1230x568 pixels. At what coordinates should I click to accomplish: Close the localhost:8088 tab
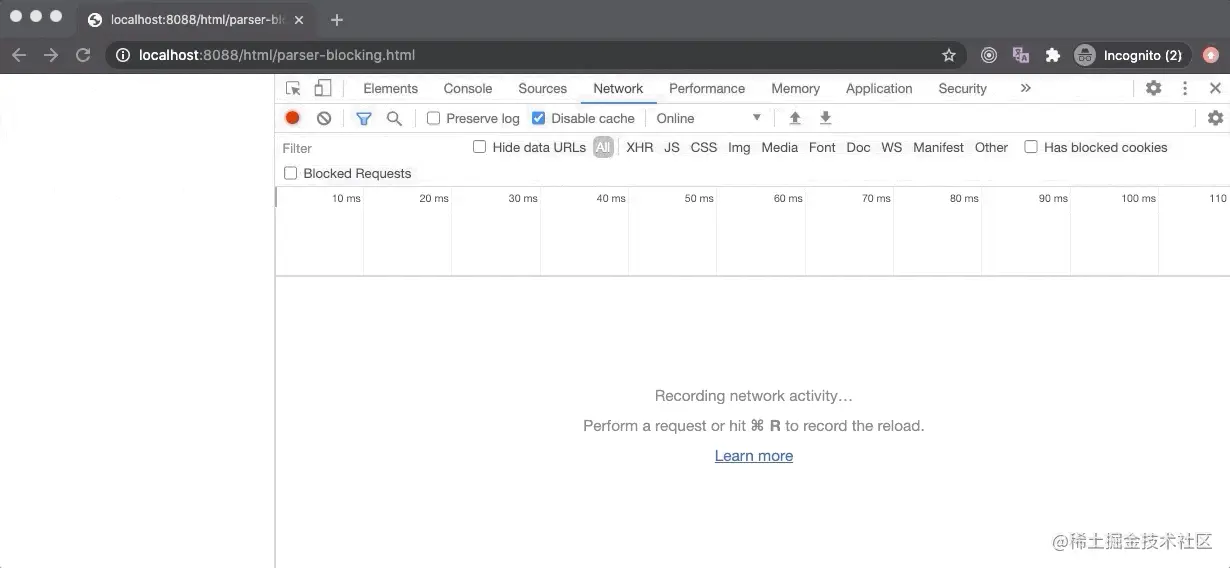299,19
